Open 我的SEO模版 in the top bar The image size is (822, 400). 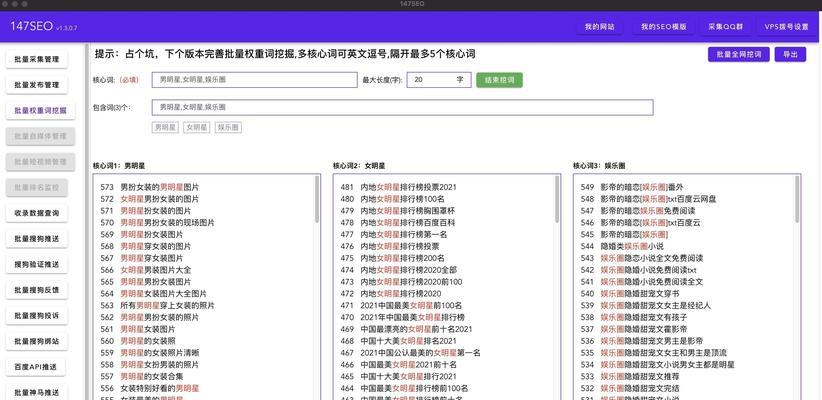pyautogui.click(x=663, y=26)
